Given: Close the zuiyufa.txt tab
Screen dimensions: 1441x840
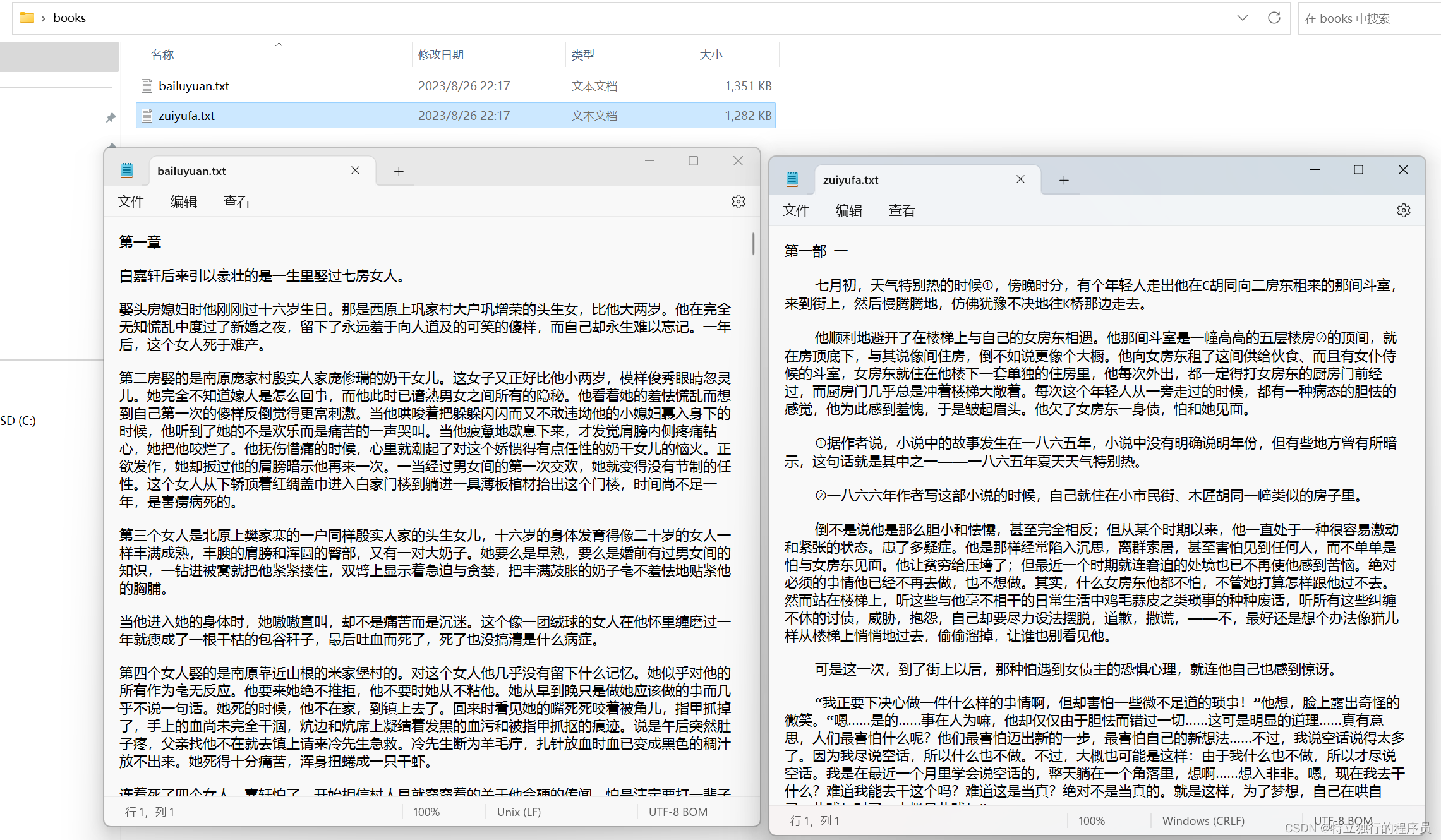Looking at the screenshot, I should click(x=1020, y=179).
